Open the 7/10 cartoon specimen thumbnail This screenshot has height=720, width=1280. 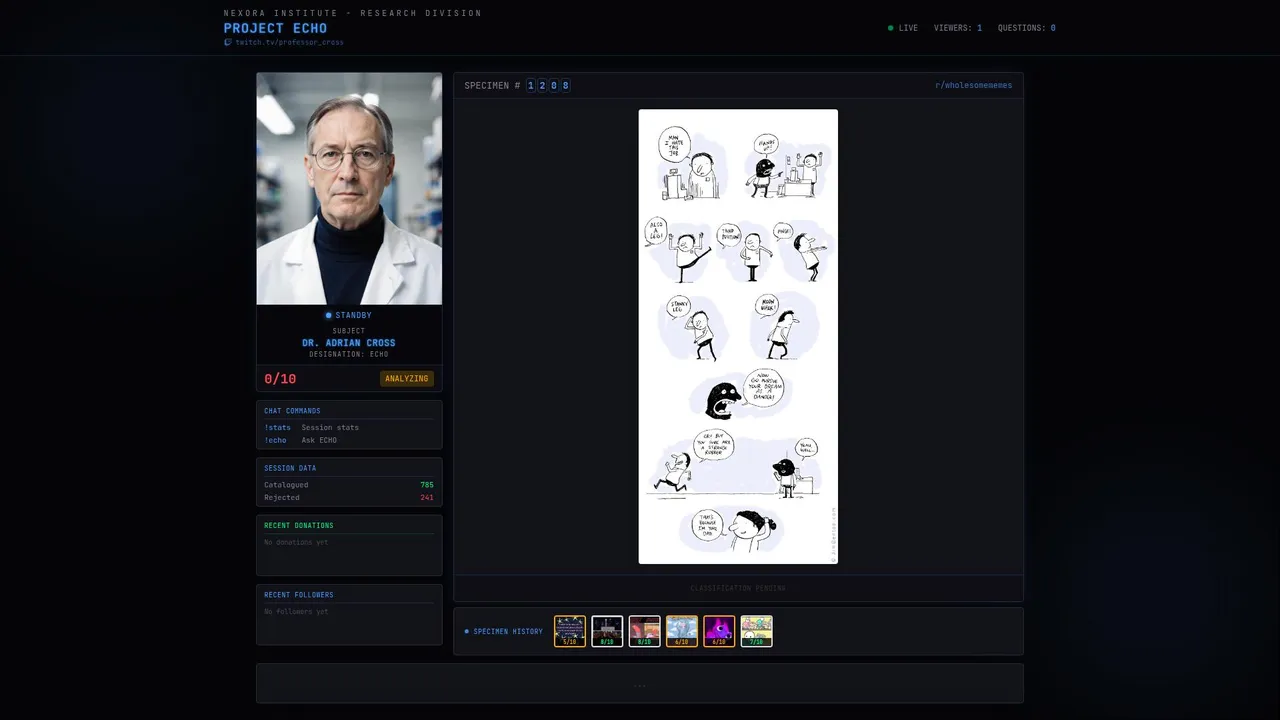coord(756,631)
